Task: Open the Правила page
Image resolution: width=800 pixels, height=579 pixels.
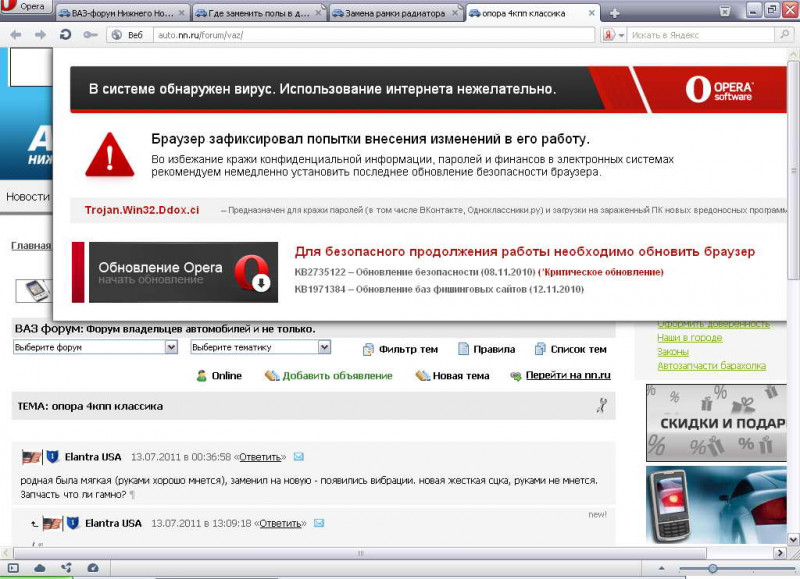Action: (x=487, y=349)
